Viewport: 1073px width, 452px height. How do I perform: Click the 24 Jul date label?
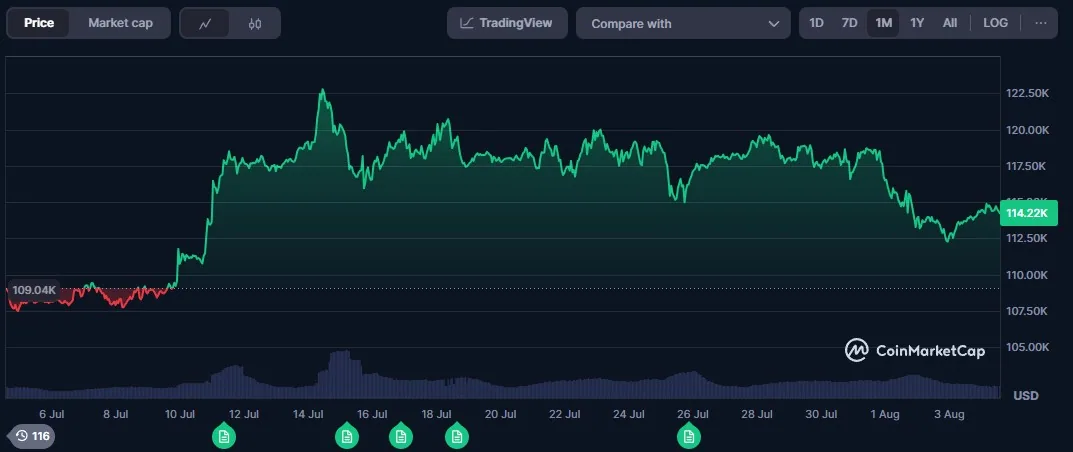628,414
